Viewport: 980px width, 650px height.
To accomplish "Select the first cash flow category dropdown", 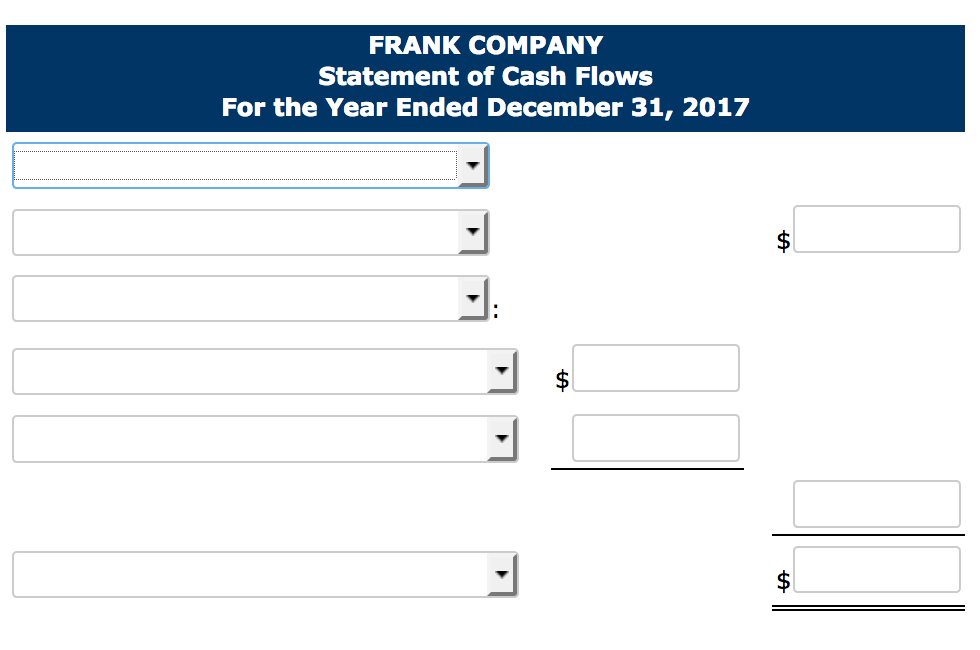I will 240,165.
